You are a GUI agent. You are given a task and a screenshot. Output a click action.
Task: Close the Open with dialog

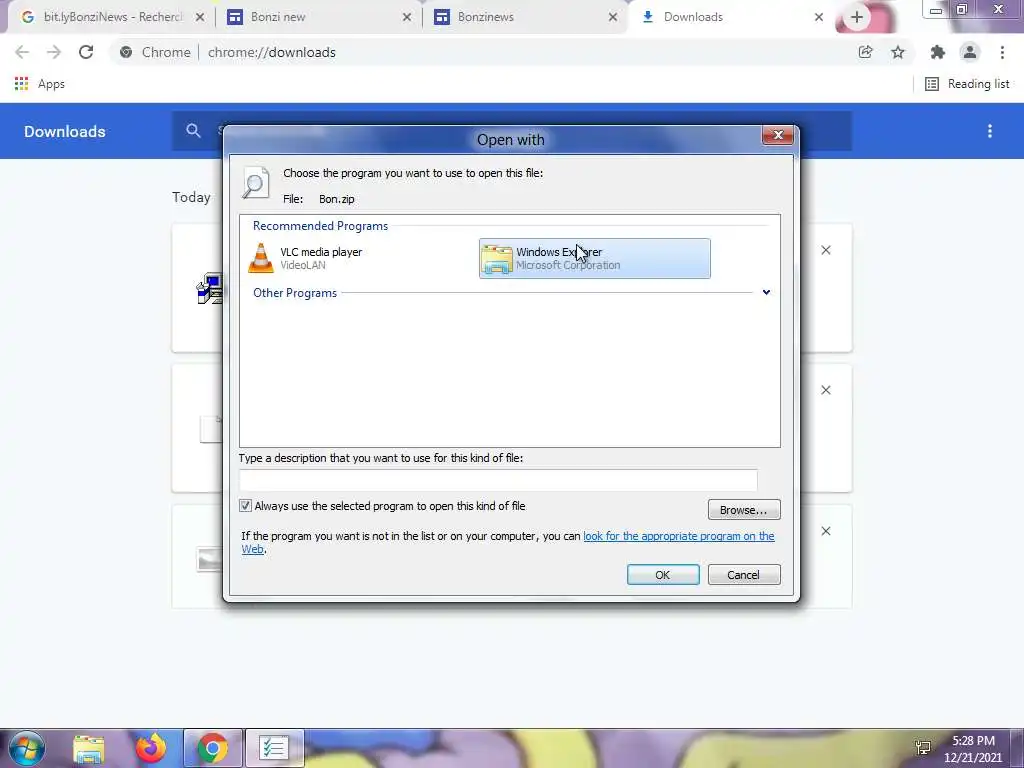tap(778, 135)
